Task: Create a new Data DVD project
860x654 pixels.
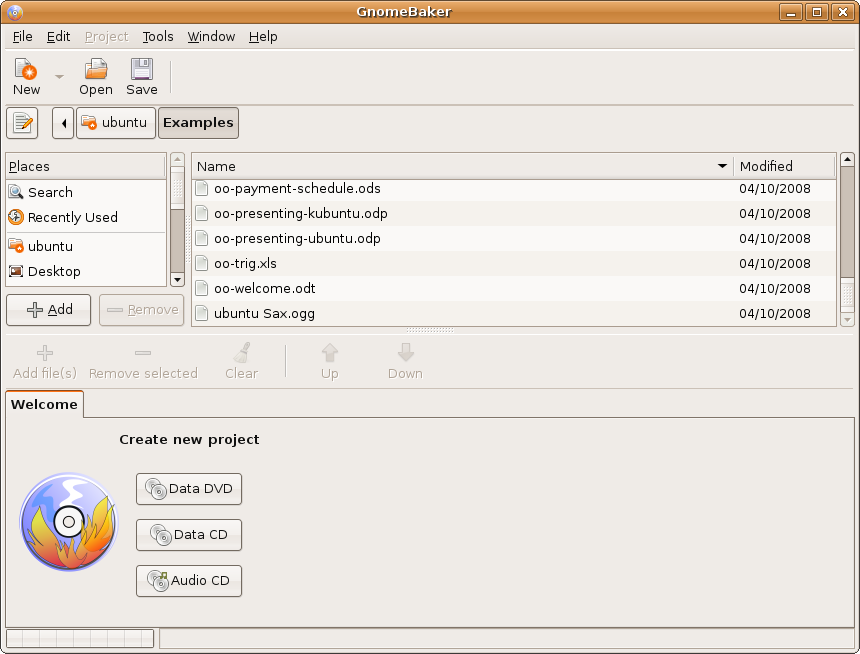Action: click(x=189, y=489)
